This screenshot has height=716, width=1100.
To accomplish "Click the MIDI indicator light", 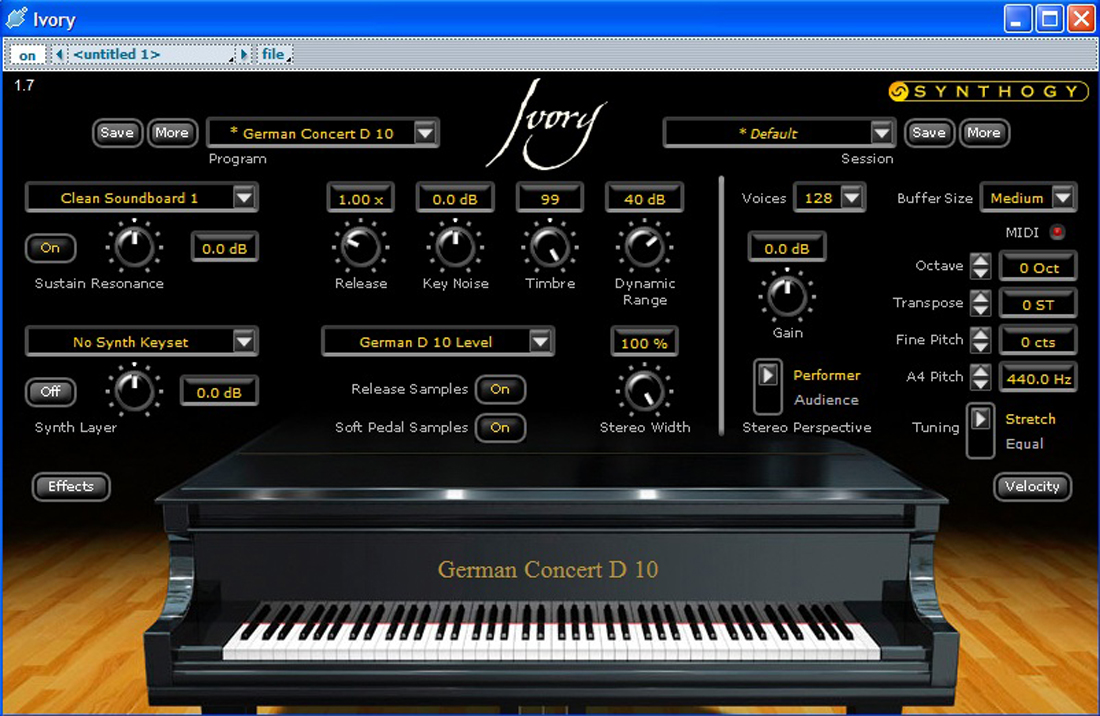I will pyautogui.click(x=1059, y=231).
